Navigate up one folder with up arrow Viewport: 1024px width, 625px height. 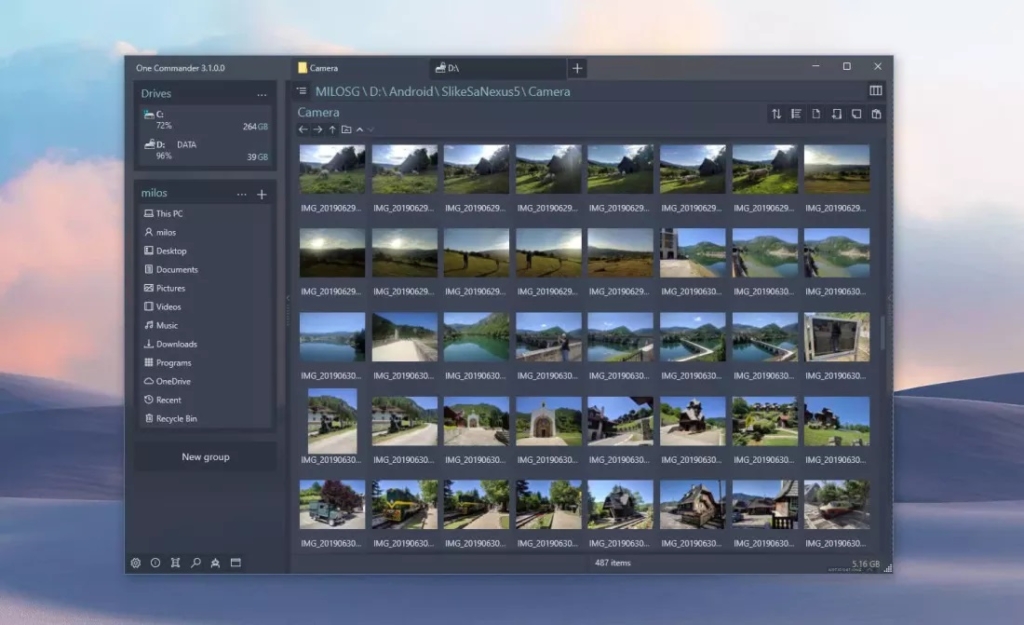(x=332, y=130)
